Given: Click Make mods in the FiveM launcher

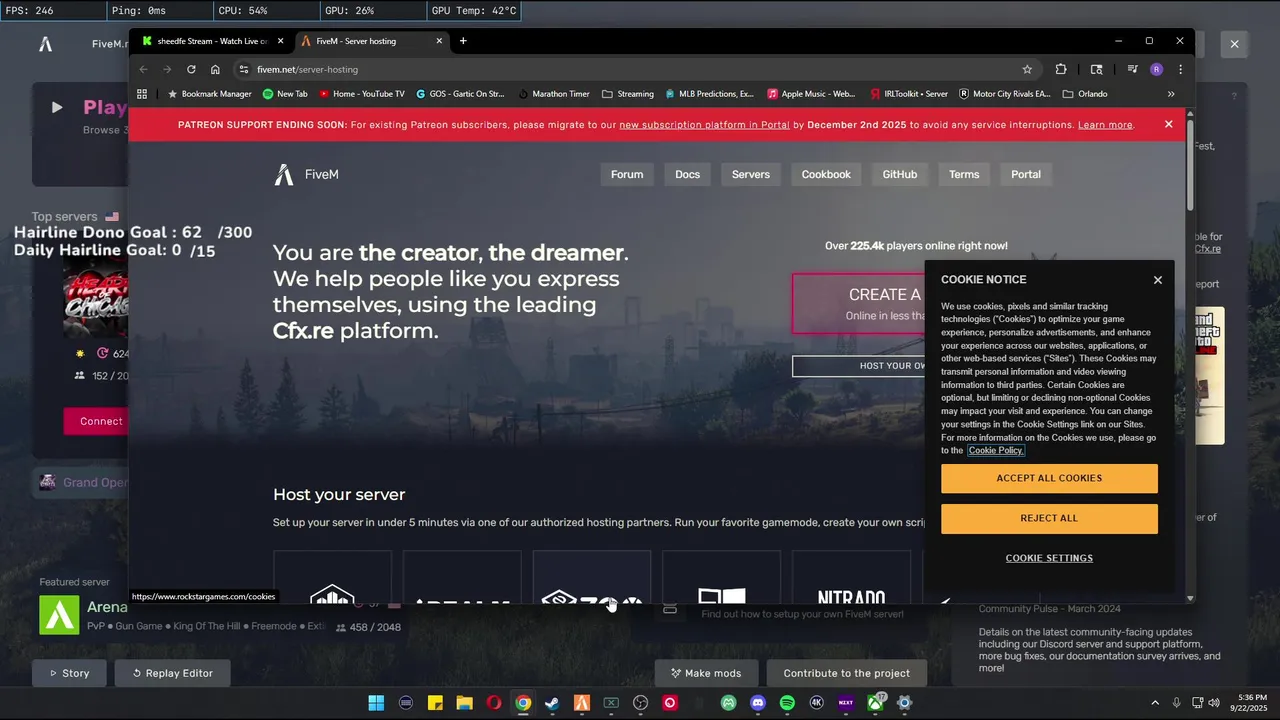Looking at the screenshot, I should [706, 673].
